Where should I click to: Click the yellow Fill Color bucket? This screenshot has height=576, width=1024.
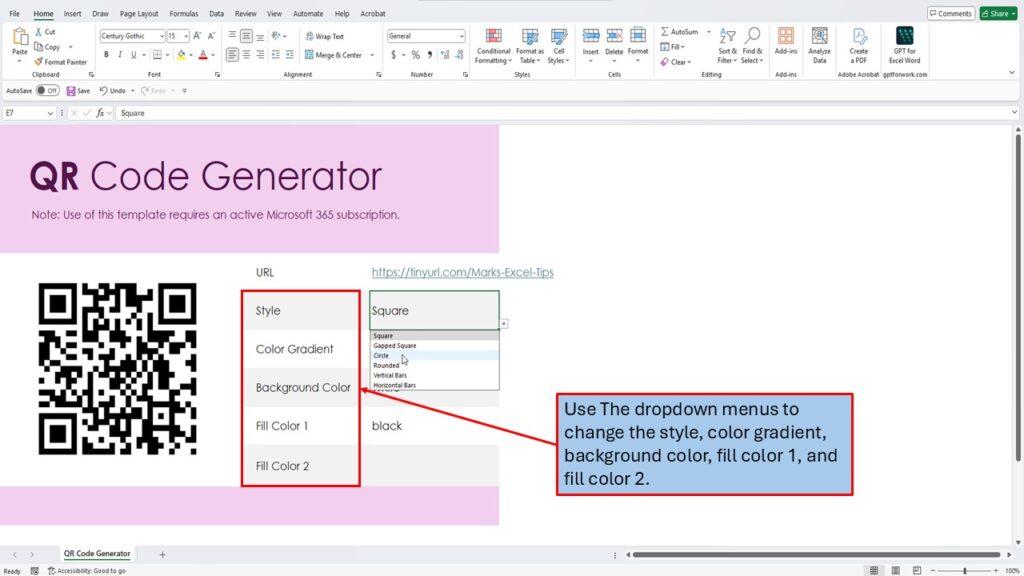pyautogui.click(x=181, y=55)
